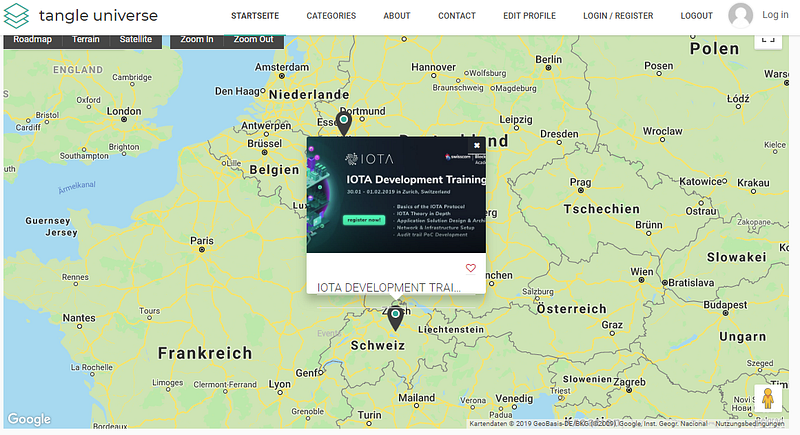Go to the ABOUT page
Image resolution: width=800 pixels, height=435 pixels.
[397, 16]
